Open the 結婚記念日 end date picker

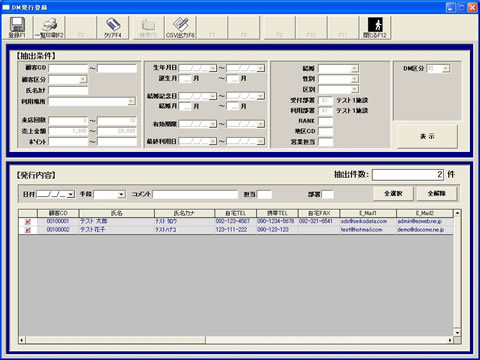coord(261,96)
